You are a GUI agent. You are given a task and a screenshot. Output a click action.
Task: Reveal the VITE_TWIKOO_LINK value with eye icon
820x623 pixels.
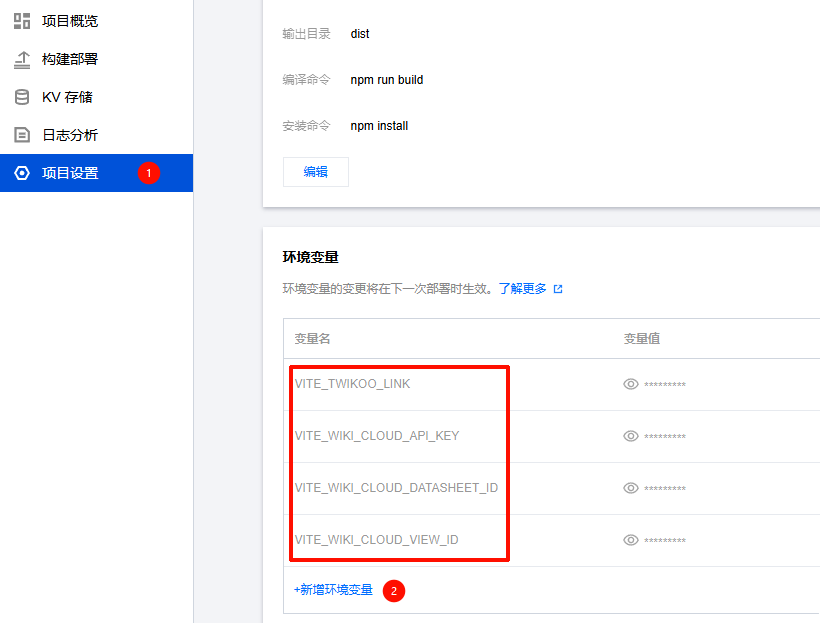tap(631, 384)
